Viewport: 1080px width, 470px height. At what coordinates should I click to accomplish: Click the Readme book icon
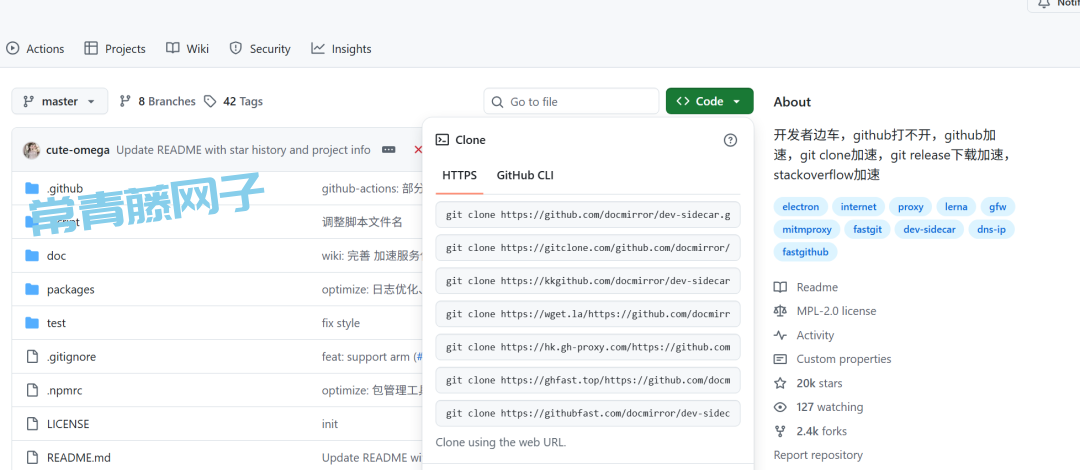780,287
